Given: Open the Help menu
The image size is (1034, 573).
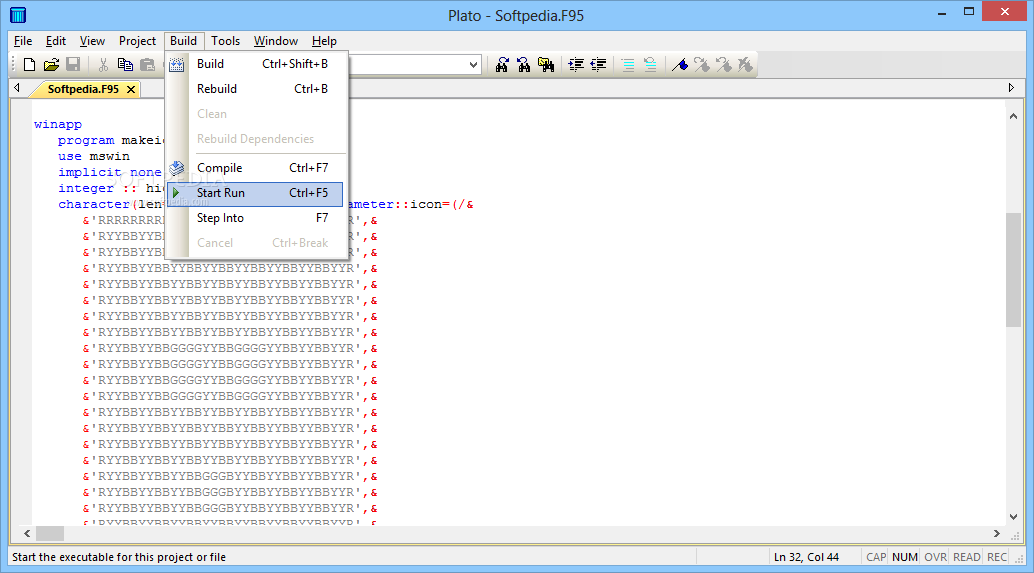Looking at the screenshot, I should [x=324, y=41].
